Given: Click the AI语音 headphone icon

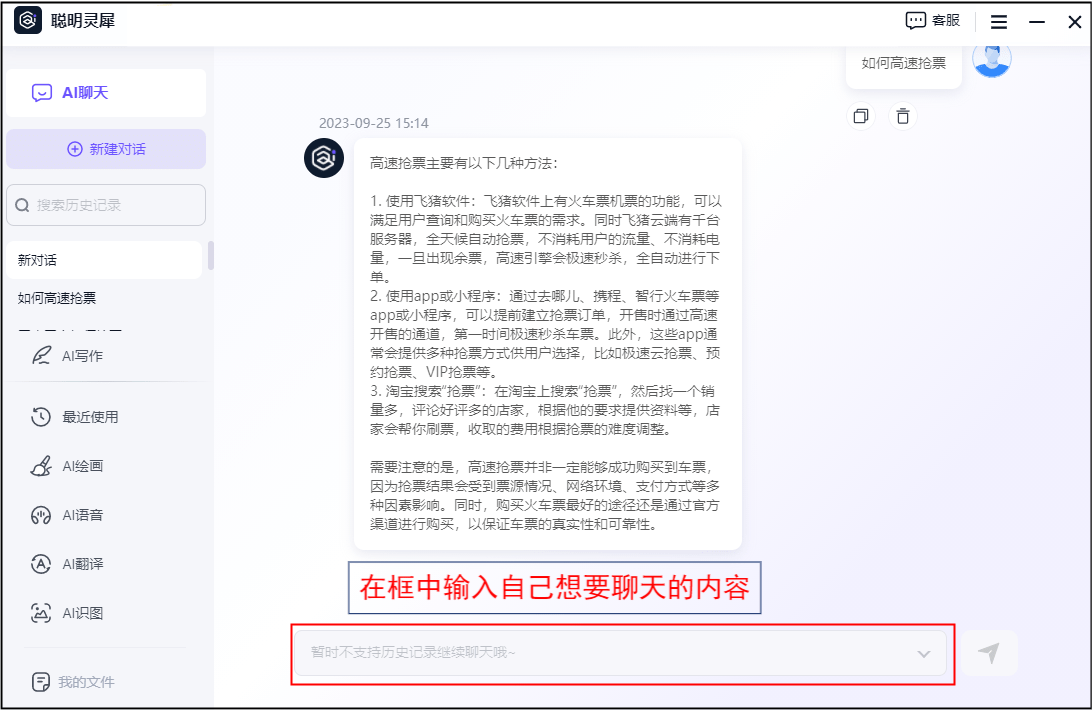Looking at the screenshot, I should [x=41, y=515].
